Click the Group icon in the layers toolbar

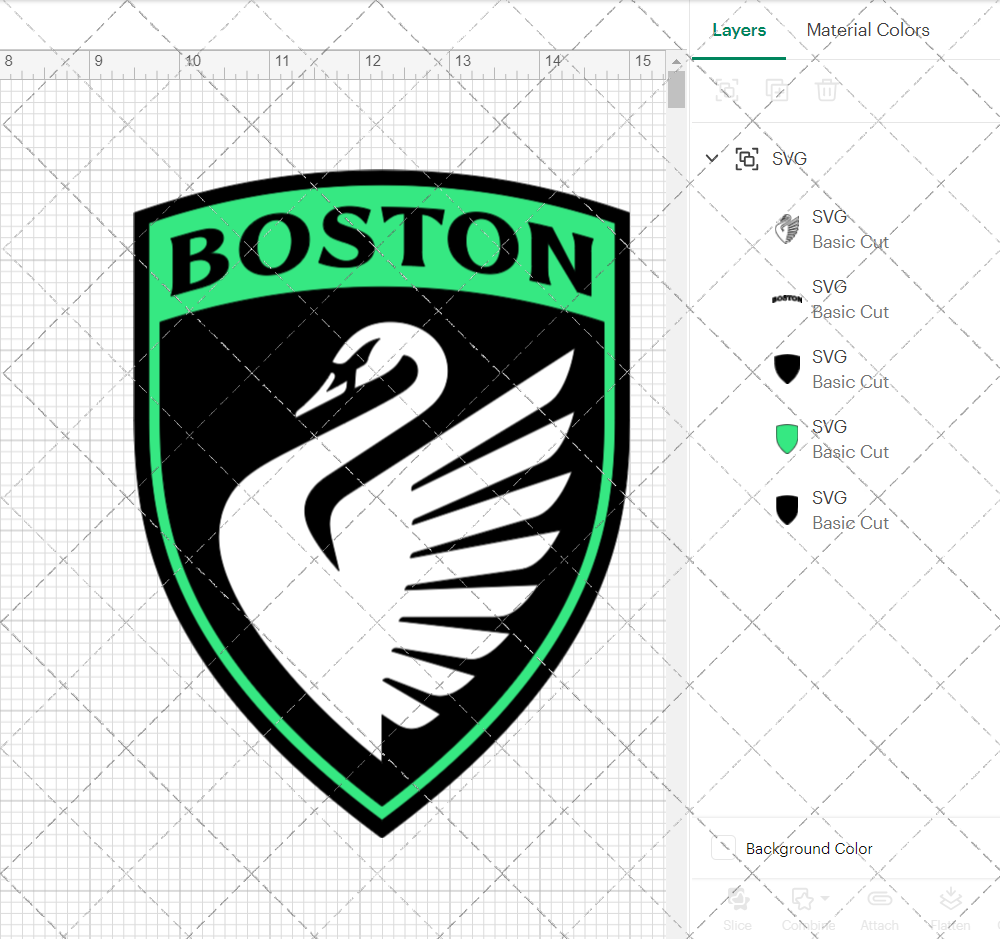(x=726, y=90)
